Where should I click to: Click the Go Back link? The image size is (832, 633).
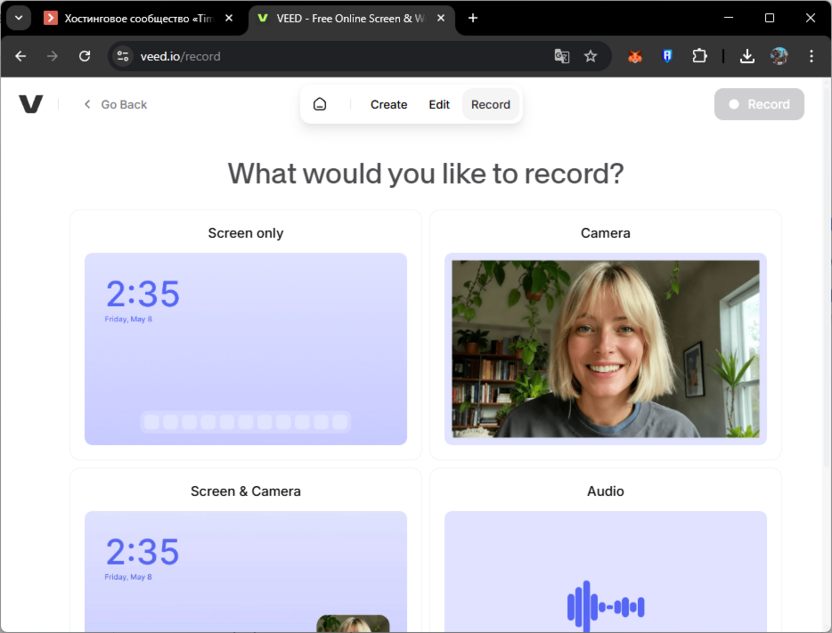click(x=115, y=104)
